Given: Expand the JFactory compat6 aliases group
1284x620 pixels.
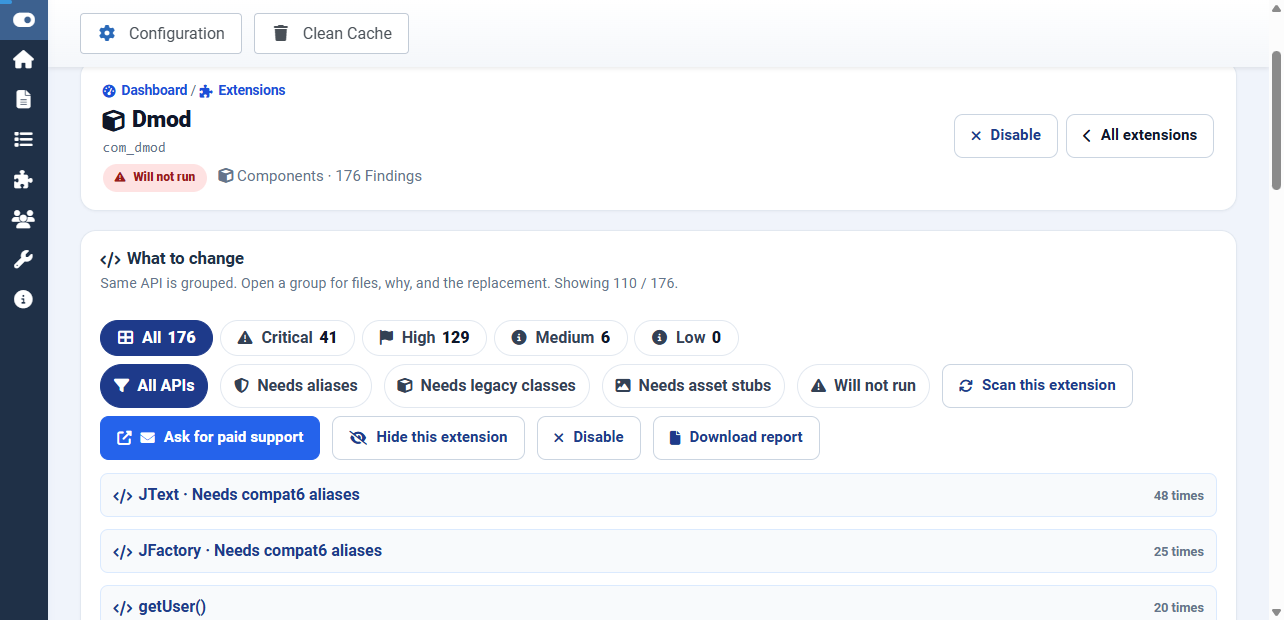Looking at the screenshot, I should 658,551.
